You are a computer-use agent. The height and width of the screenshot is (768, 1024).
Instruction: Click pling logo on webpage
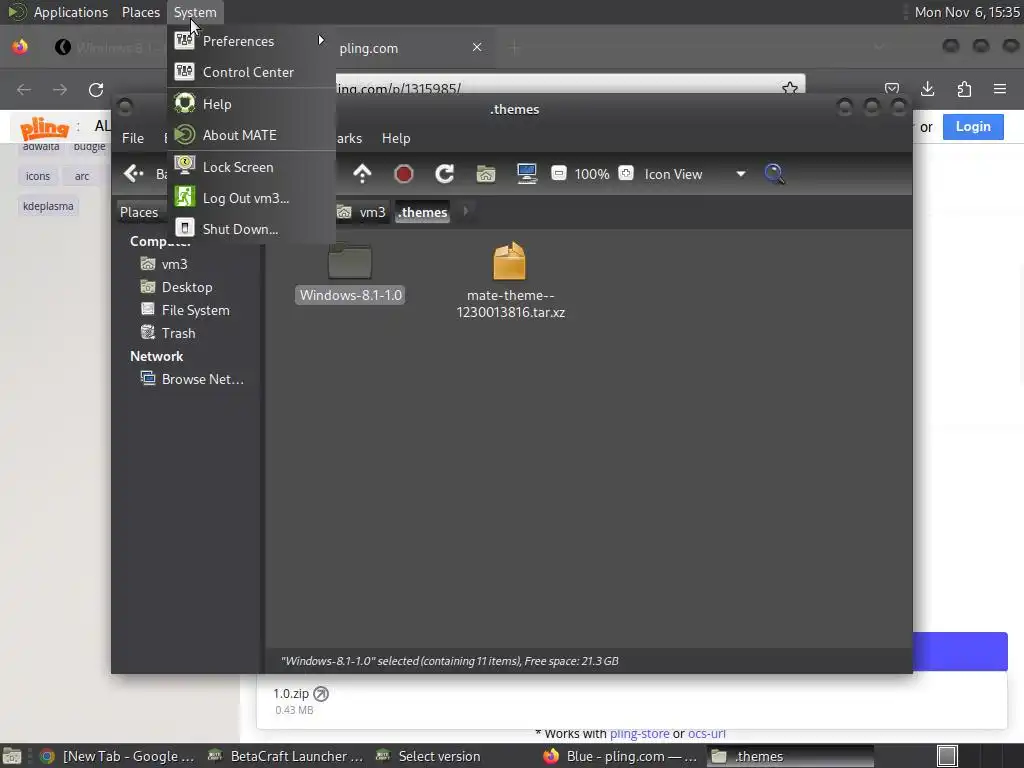coord(44,128)
